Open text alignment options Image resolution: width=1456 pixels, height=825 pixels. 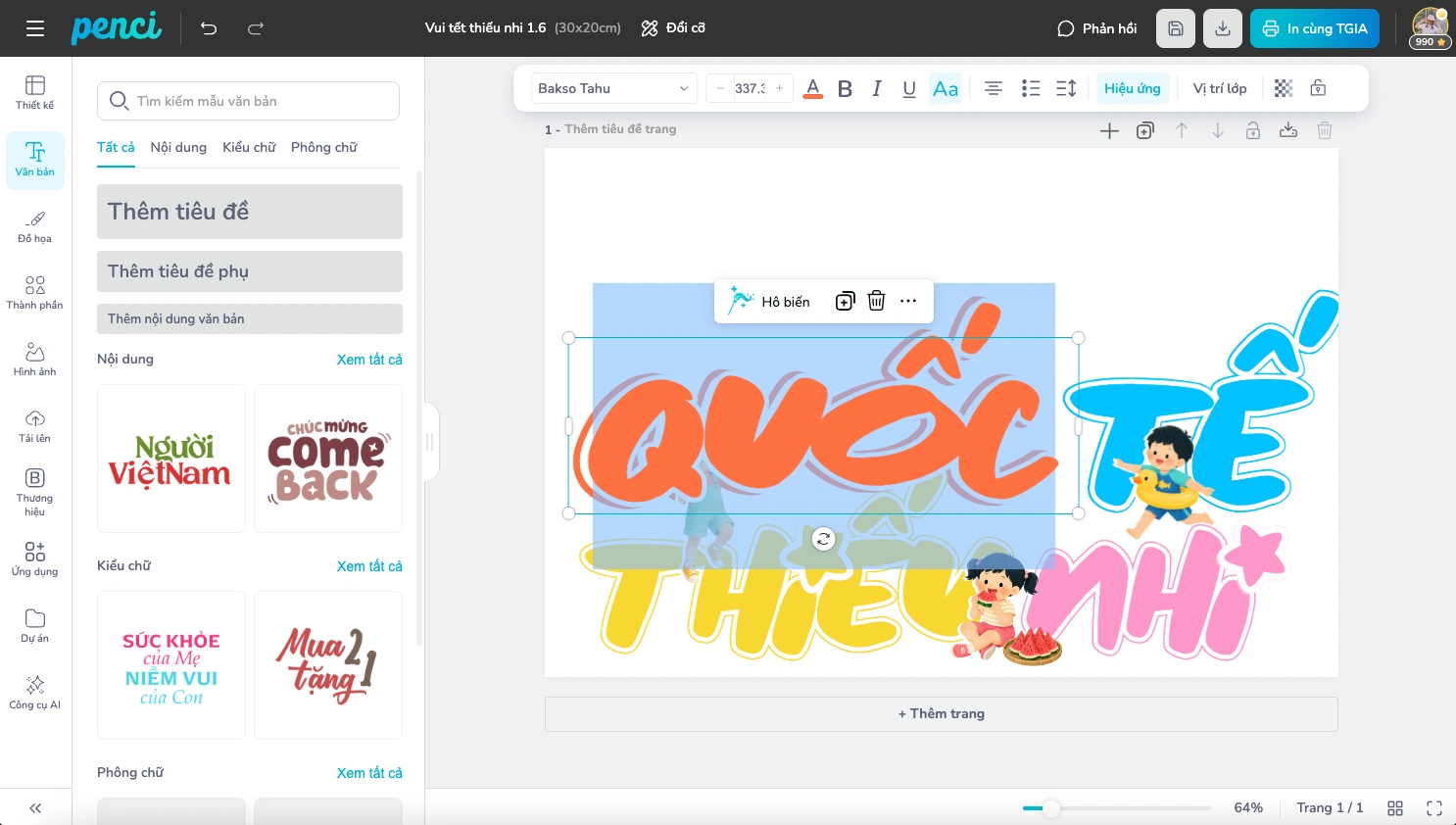tap(994, 88)
